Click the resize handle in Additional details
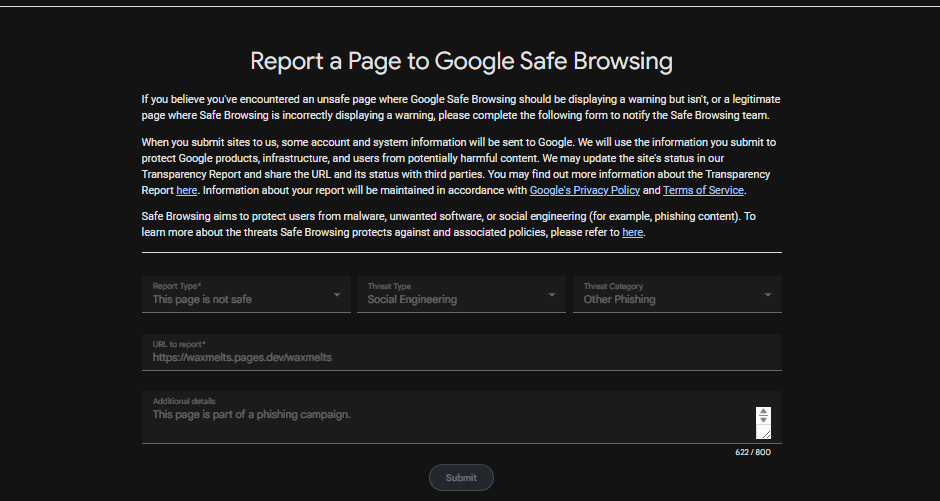Viewport: 940px width, 501px height. pyautogui.click(x=764, y=433)
